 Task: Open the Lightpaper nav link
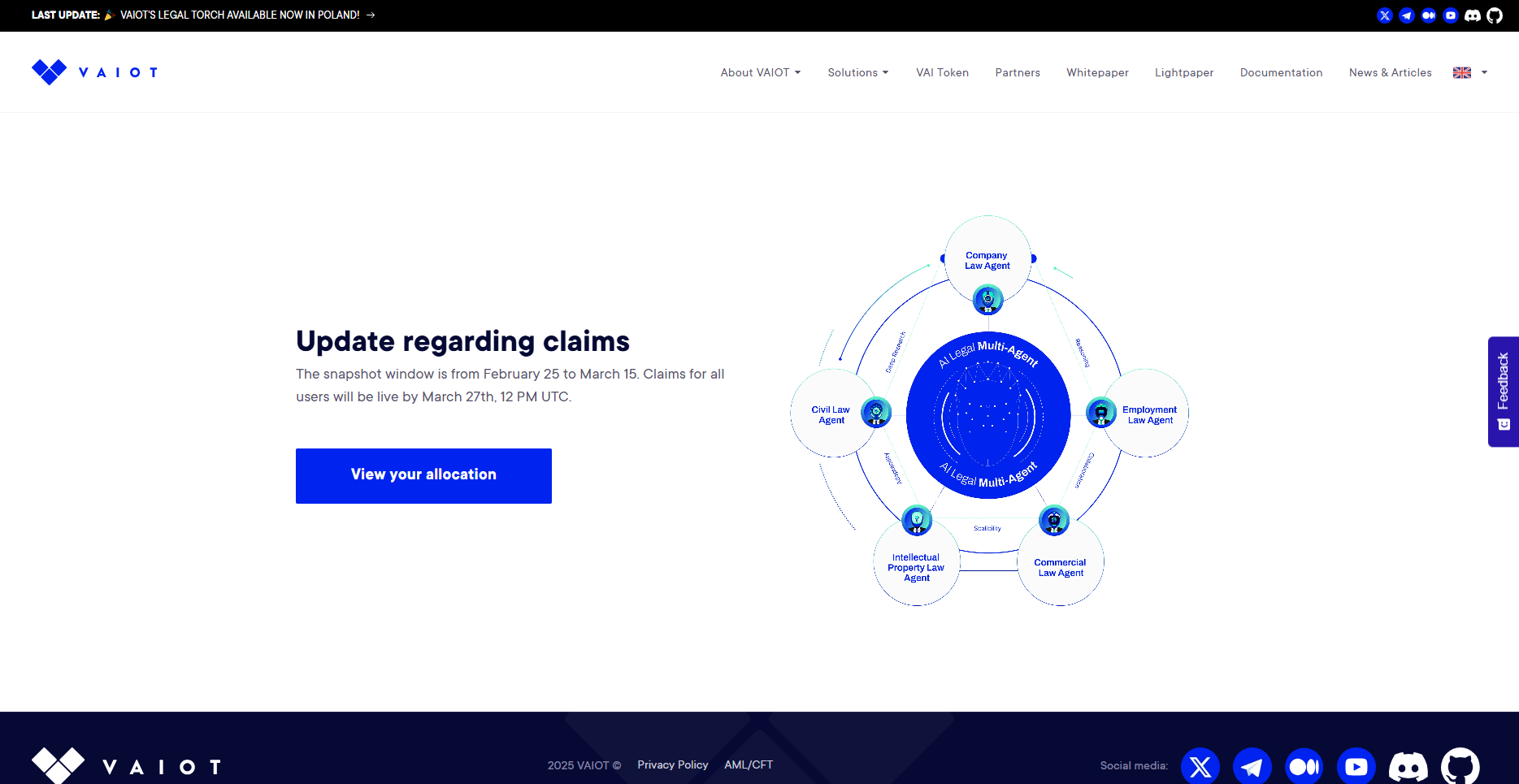click(x=1184, y=72)
